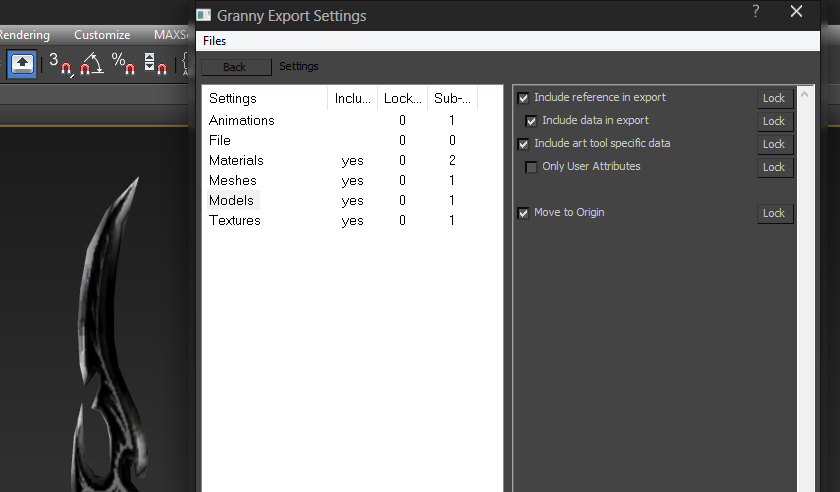Toggle the percent snap icon
Viewport: 840px width, 492px height.
click(x=123, y=64)
